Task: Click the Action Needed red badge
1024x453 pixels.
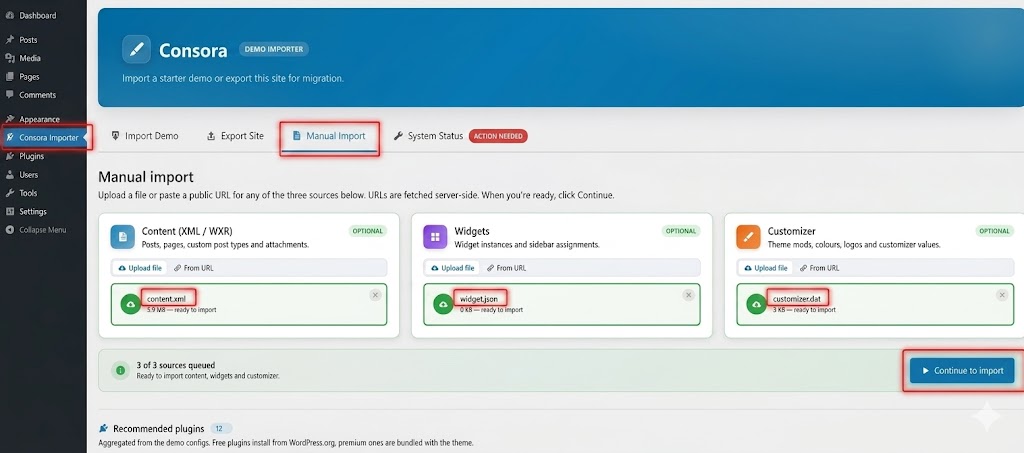Action: [498, 136]
